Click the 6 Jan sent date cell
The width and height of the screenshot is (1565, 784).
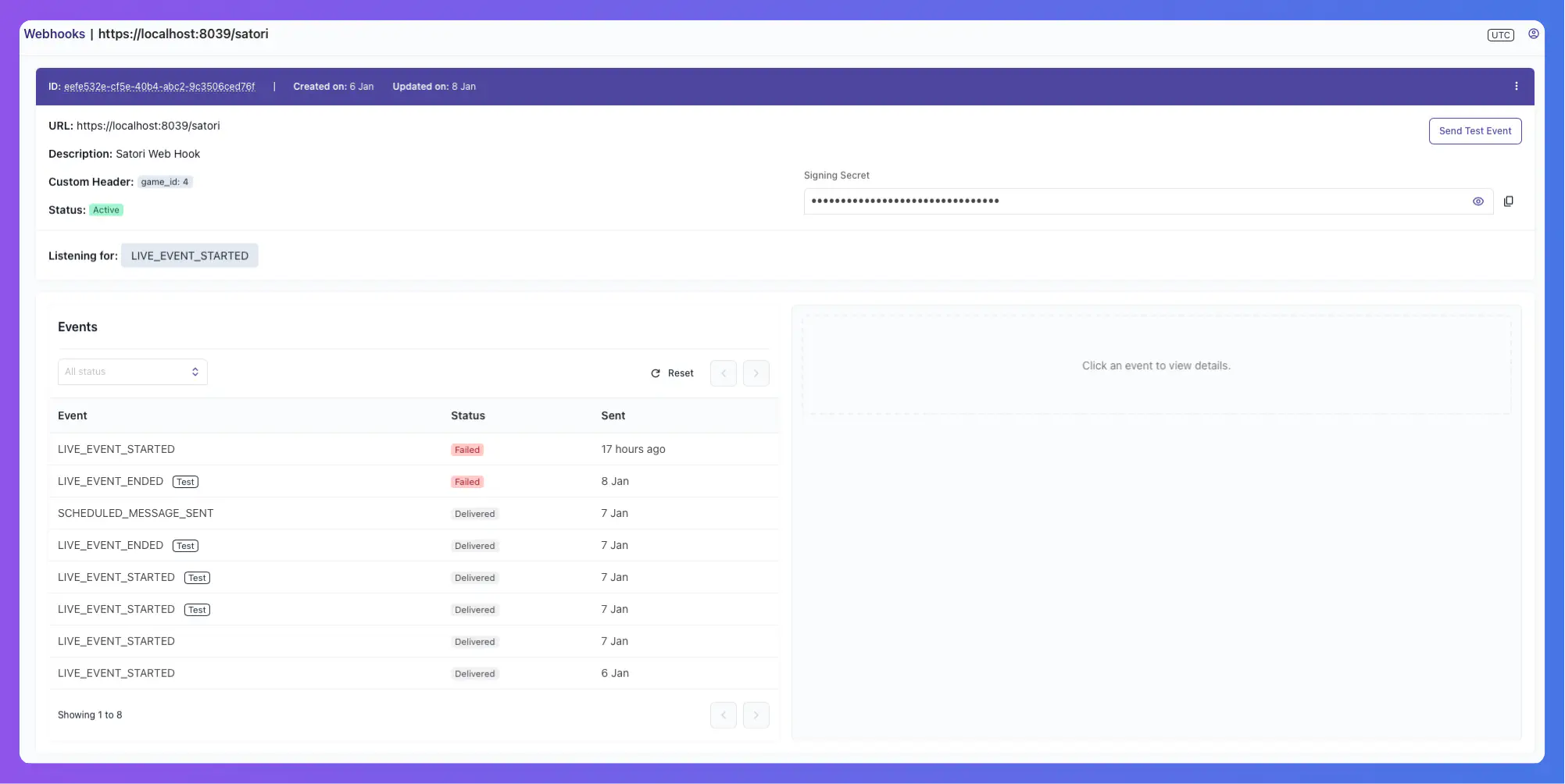(615, 674)
